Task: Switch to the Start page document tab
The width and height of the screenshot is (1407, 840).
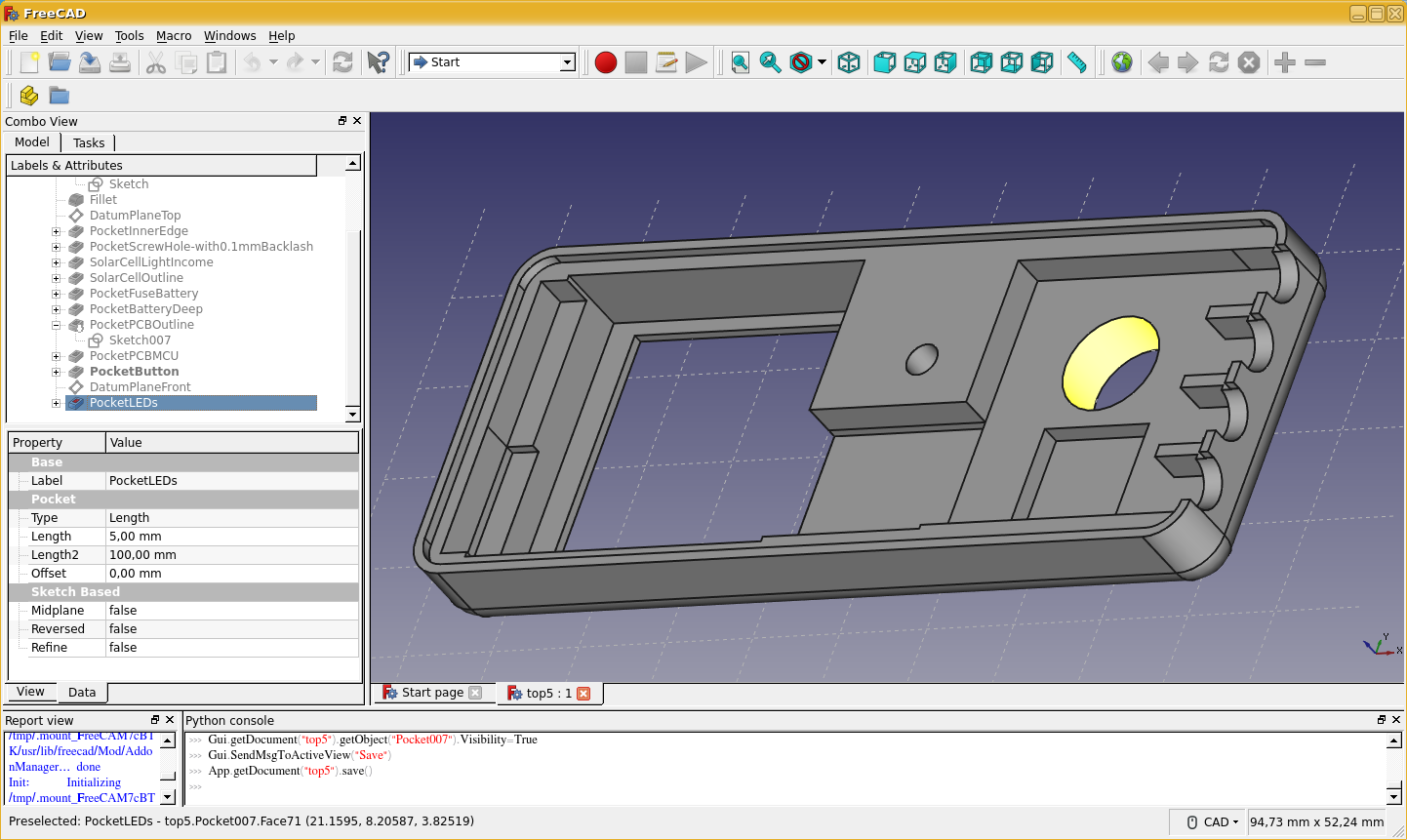Action: tap(432, 693)
